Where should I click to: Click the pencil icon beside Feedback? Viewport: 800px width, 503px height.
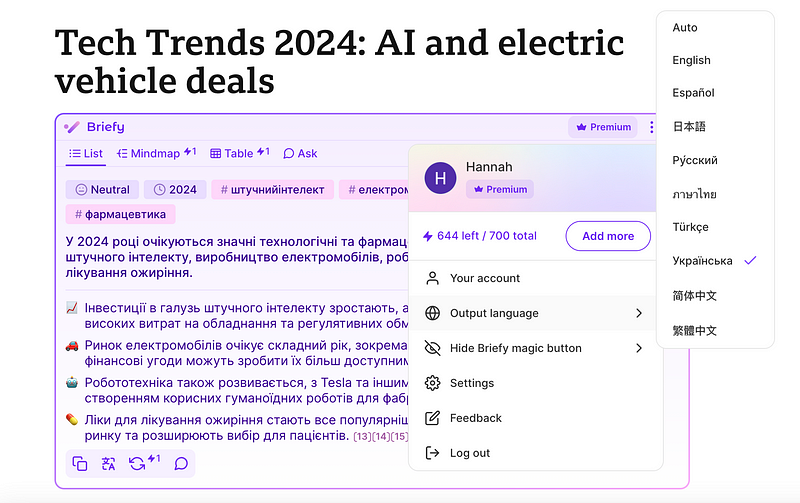click(432, 418)
